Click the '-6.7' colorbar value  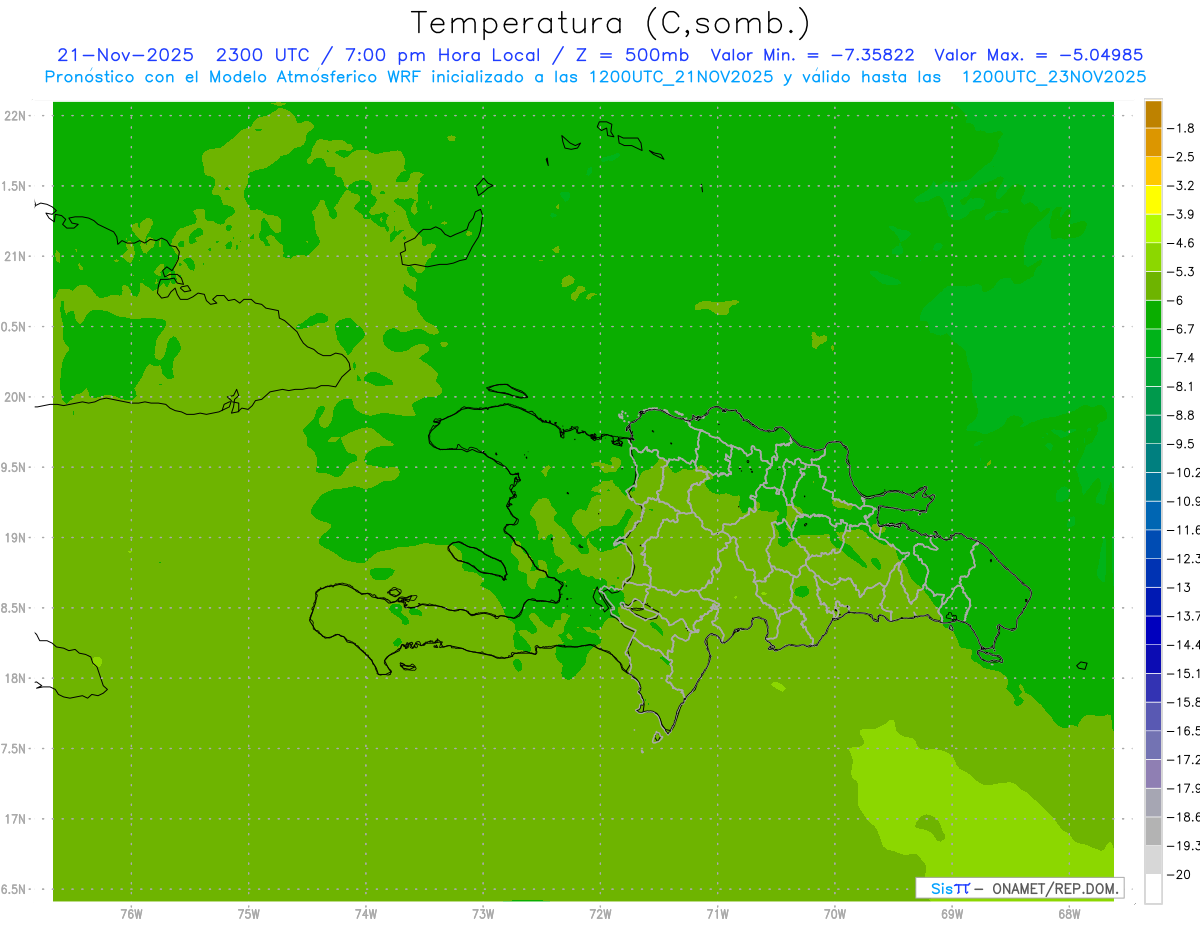pyautogui.click(x=1181, y=329)
